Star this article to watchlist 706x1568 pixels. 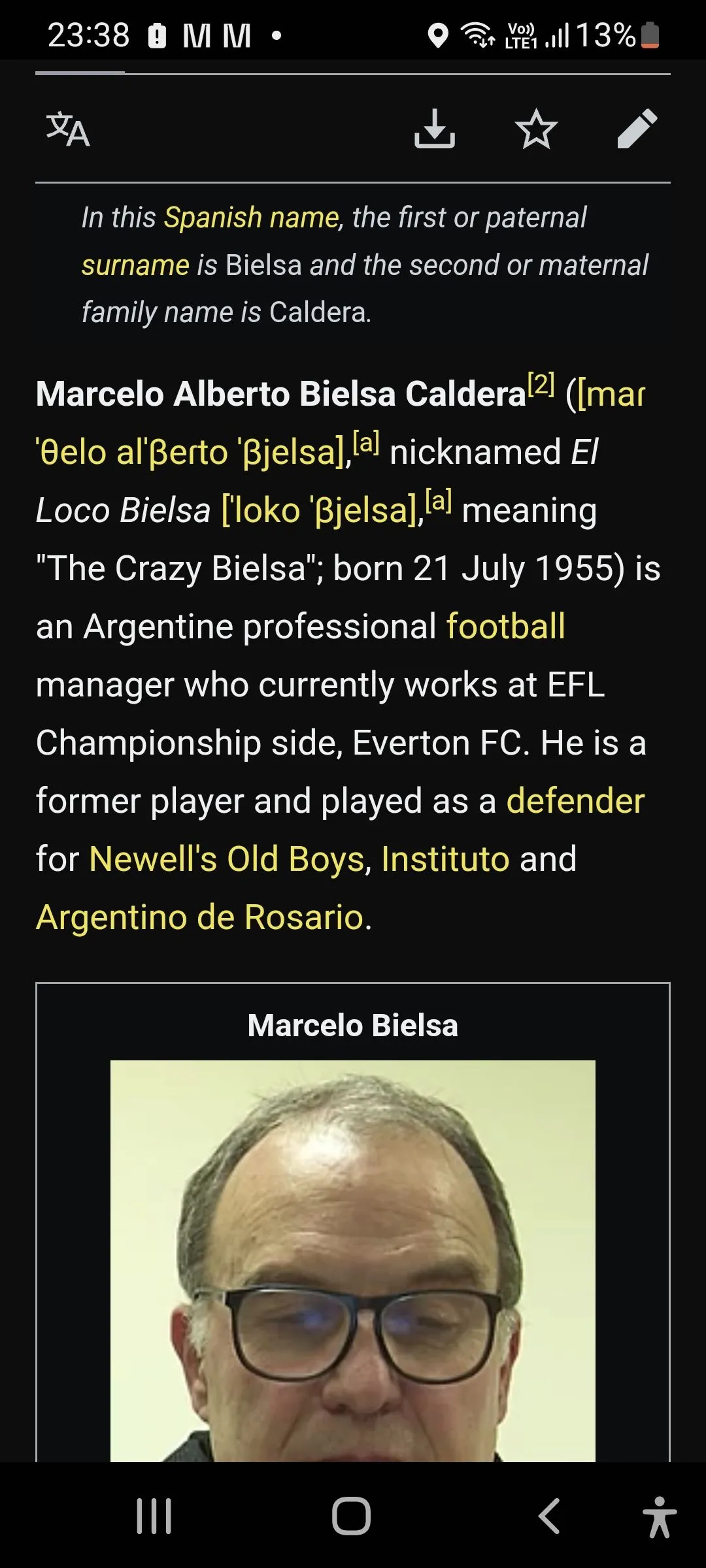(x=536, y=129)
